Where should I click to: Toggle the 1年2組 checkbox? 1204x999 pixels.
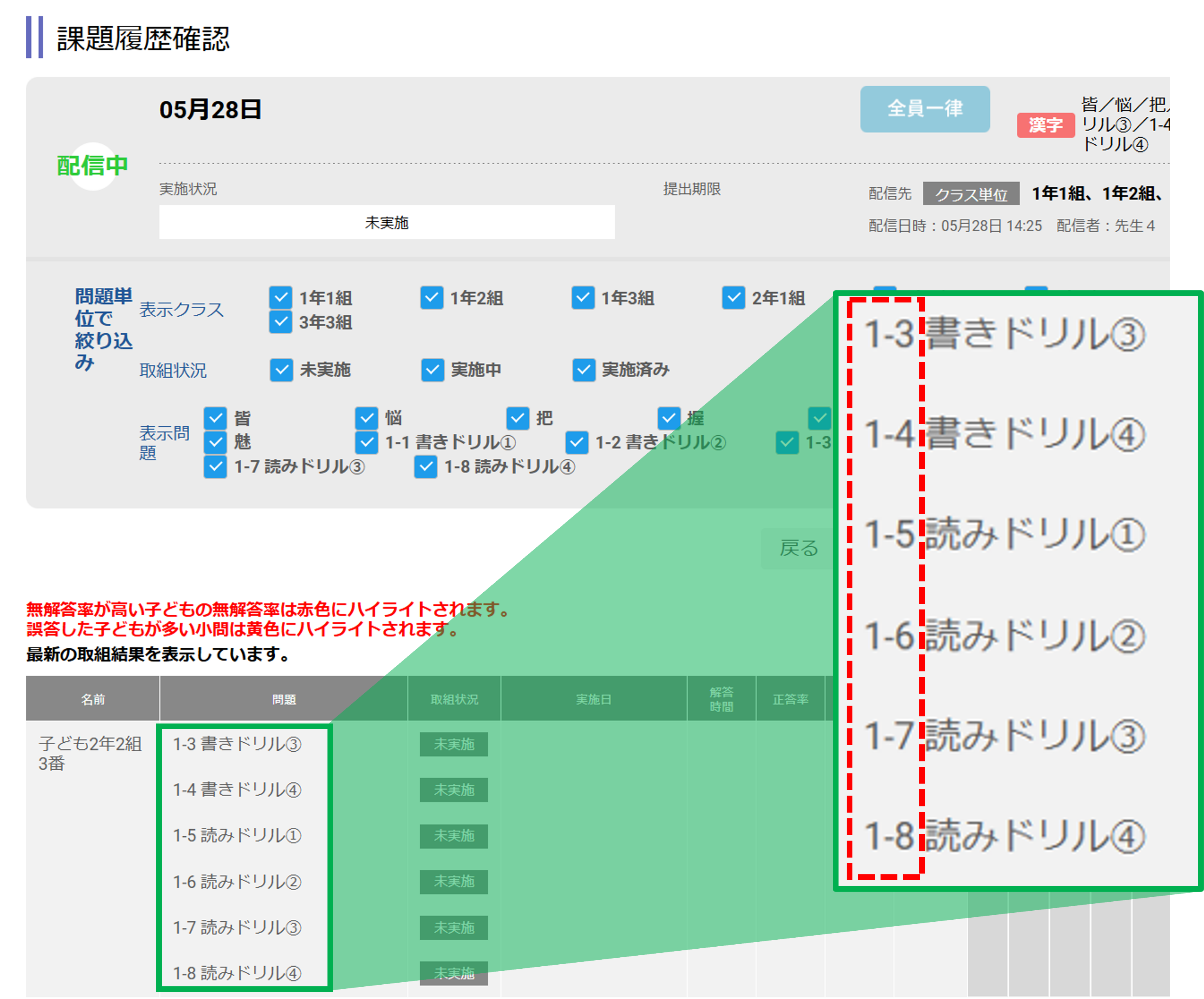[431, 298]
